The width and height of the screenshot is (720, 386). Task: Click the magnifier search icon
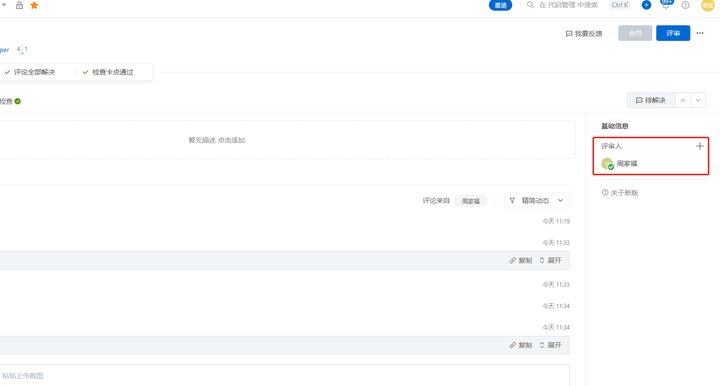(530, 5)
